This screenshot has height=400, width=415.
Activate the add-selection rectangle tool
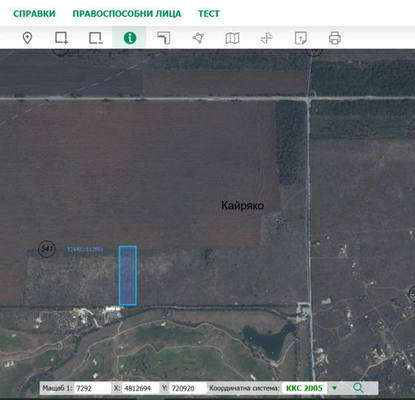(x=61, y=38)
